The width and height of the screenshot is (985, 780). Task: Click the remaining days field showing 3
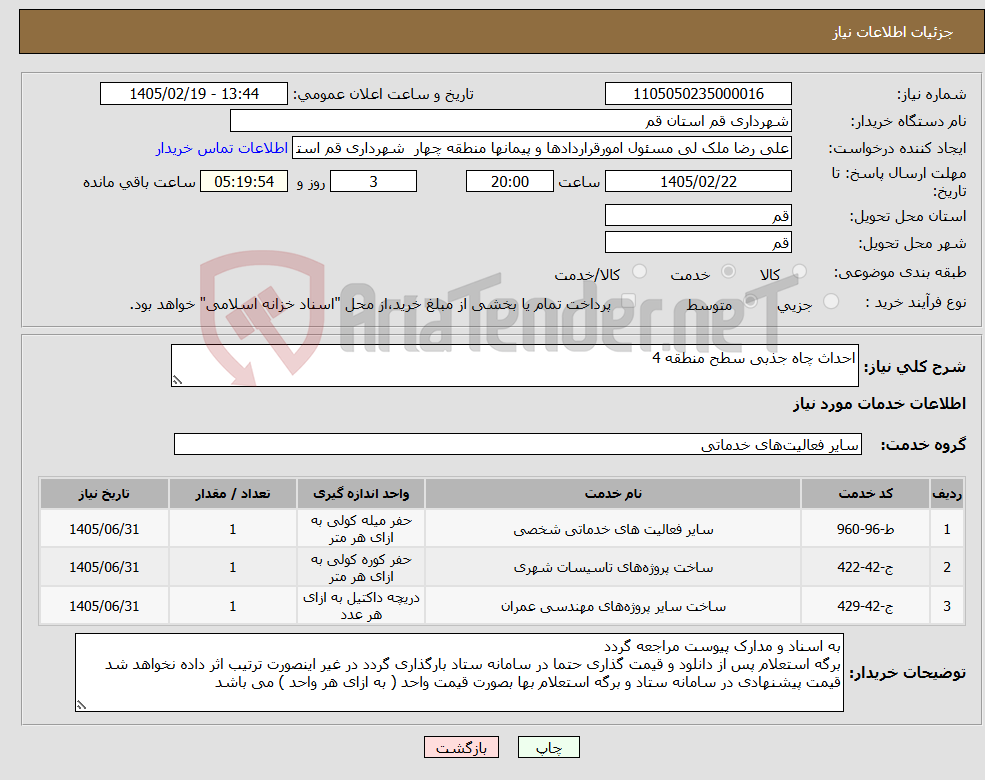(373, 181)
